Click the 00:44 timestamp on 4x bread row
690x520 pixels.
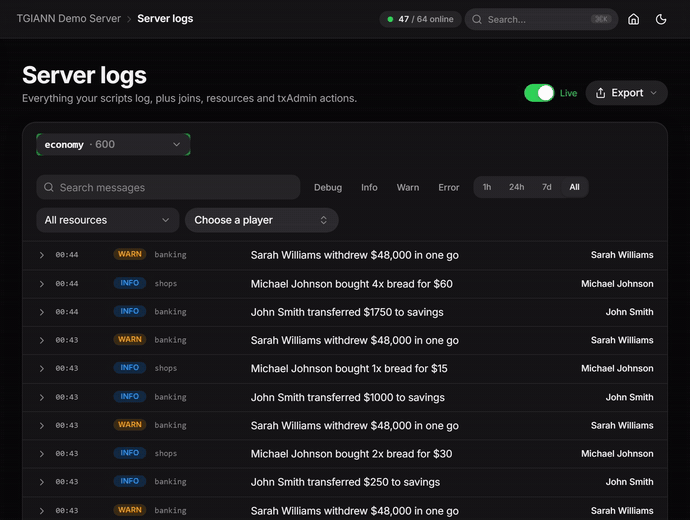click(67, 284)
